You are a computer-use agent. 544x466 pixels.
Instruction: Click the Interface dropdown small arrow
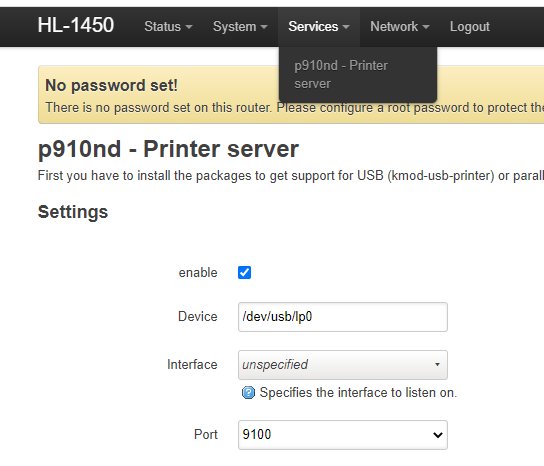tap(437, 364)
